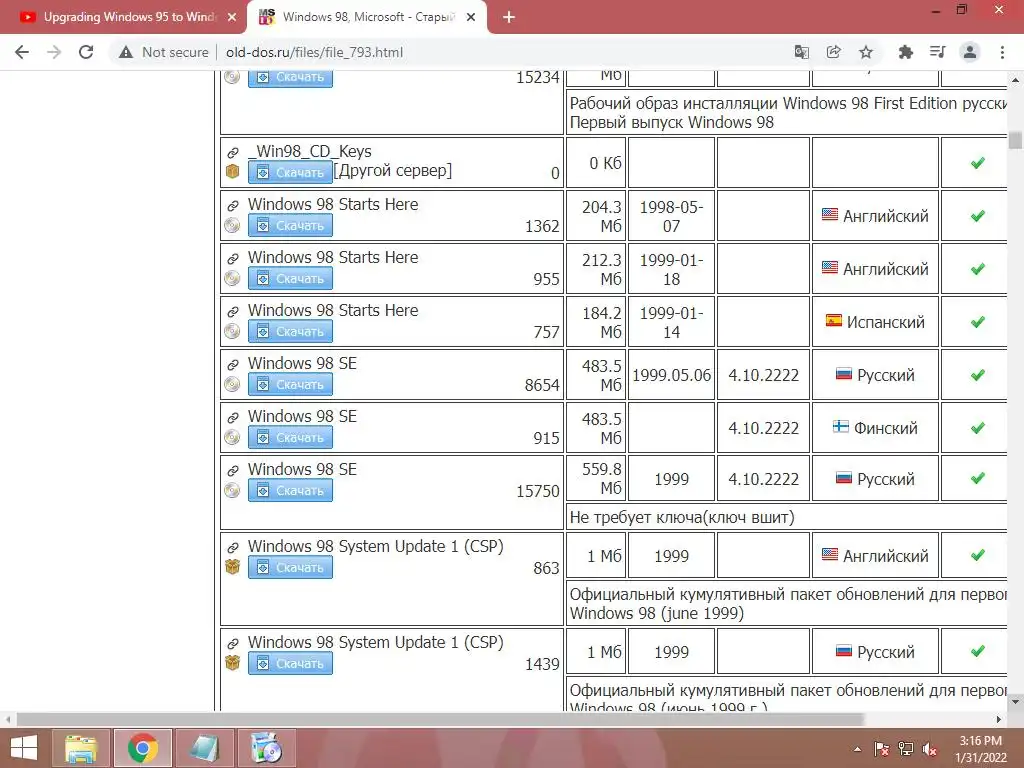Click US flag in 1999-01-18 row
This screenshot has height=768, width=1024.
830,268
